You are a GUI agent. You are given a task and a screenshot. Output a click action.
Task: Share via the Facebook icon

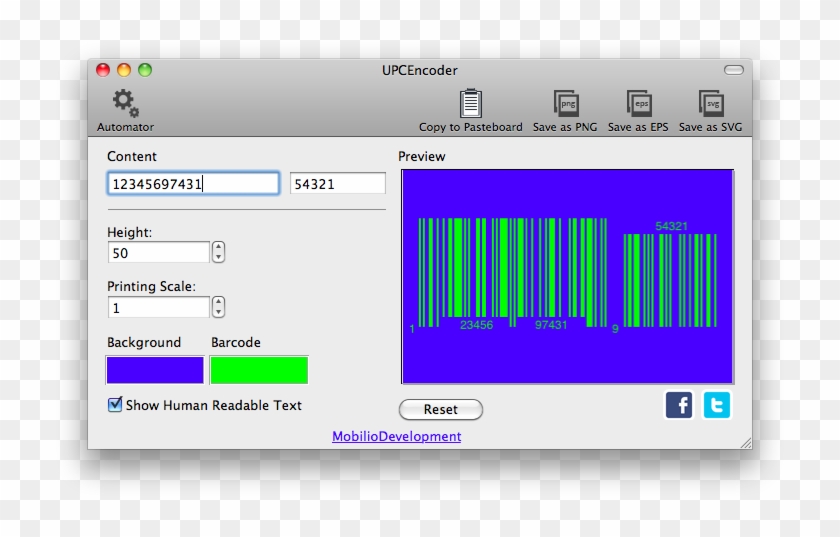679,405
